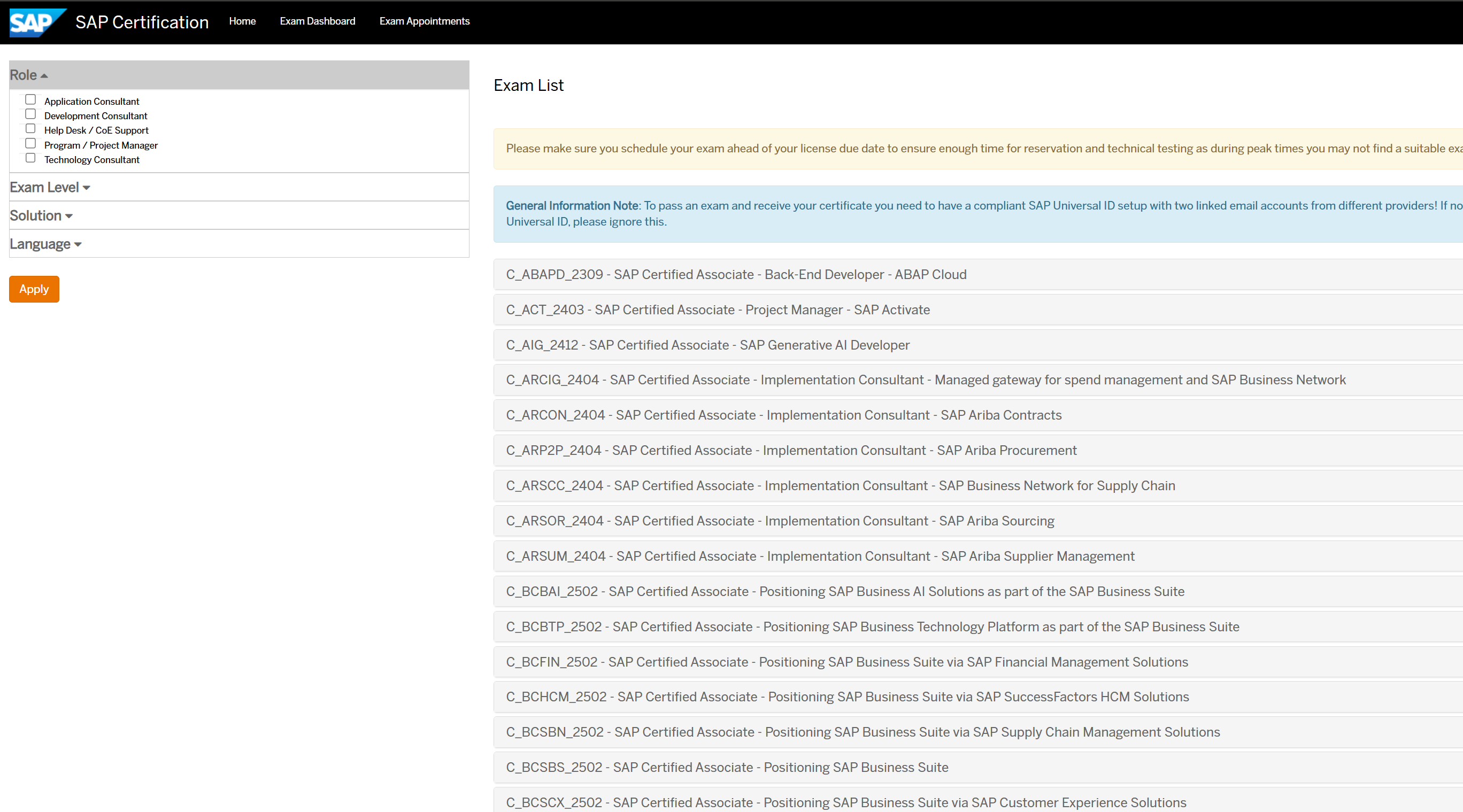Select the Technology Consultant checkbox
This screenshot has height=812, width=1463.
pos(30,158)
